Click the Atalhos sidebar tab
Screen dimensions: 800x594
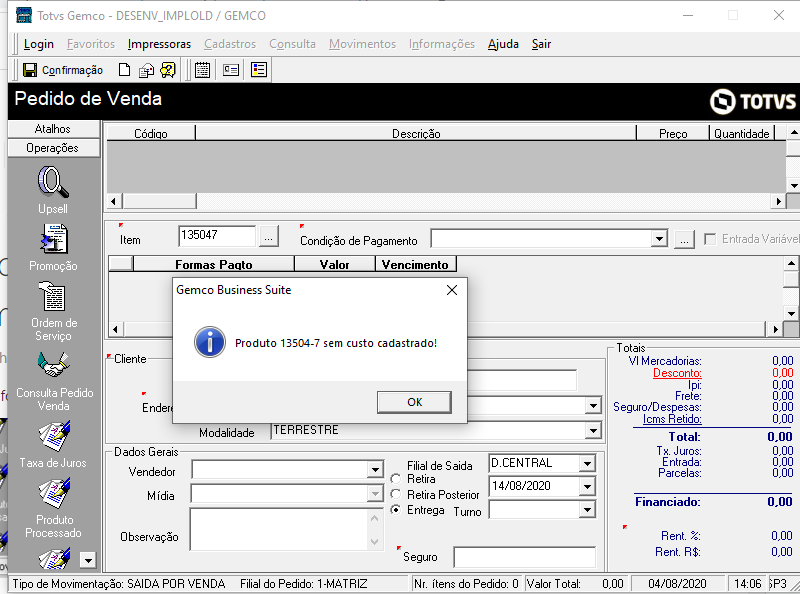54,129
